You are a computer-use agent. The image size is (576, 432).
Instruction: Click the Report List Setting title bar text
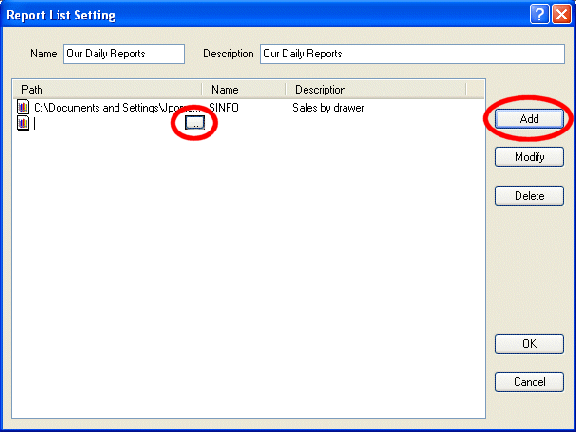[61, 15]
